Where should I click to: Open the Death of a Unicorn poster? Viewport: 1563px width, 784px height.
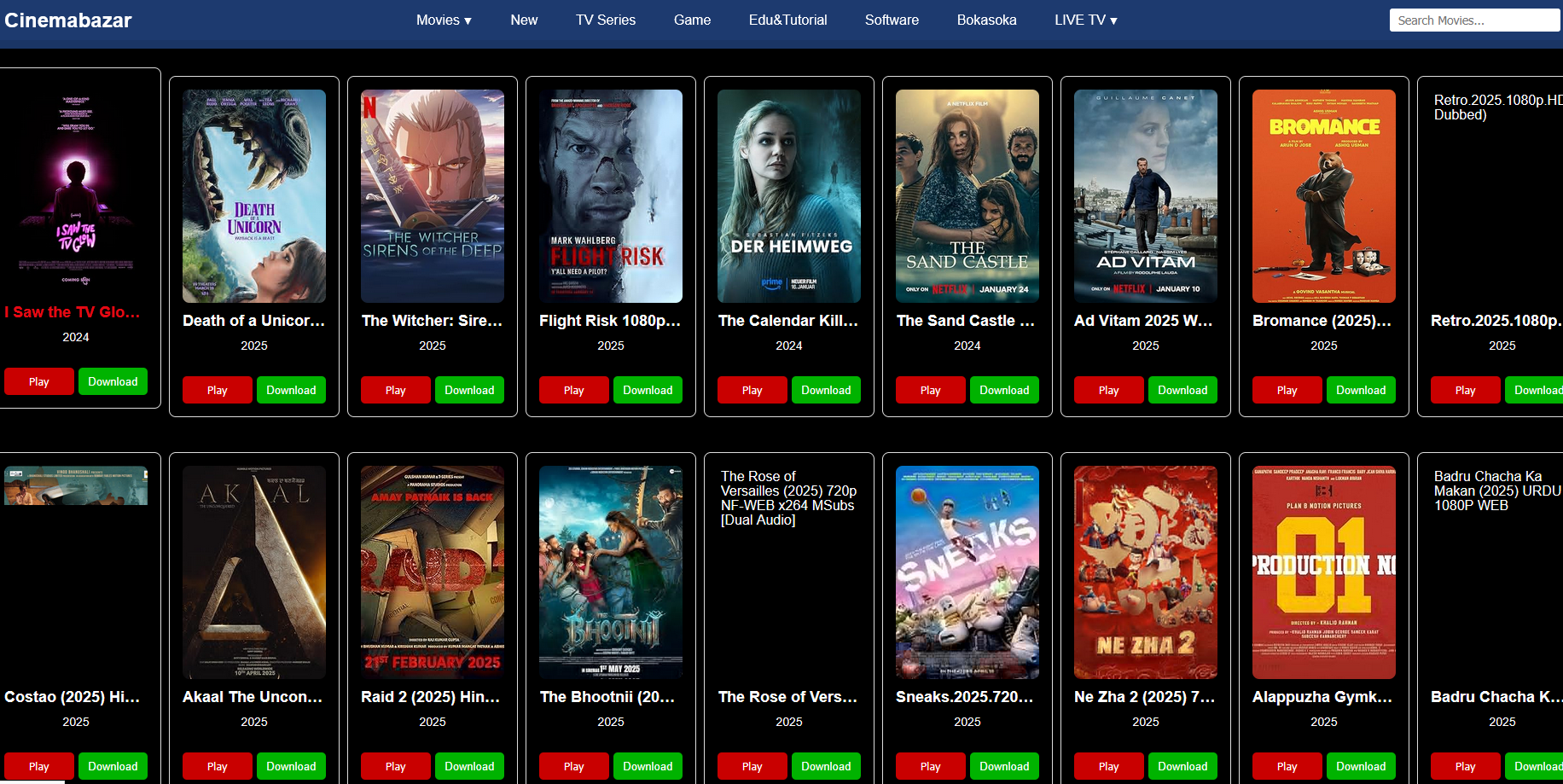tap(254, 196)
